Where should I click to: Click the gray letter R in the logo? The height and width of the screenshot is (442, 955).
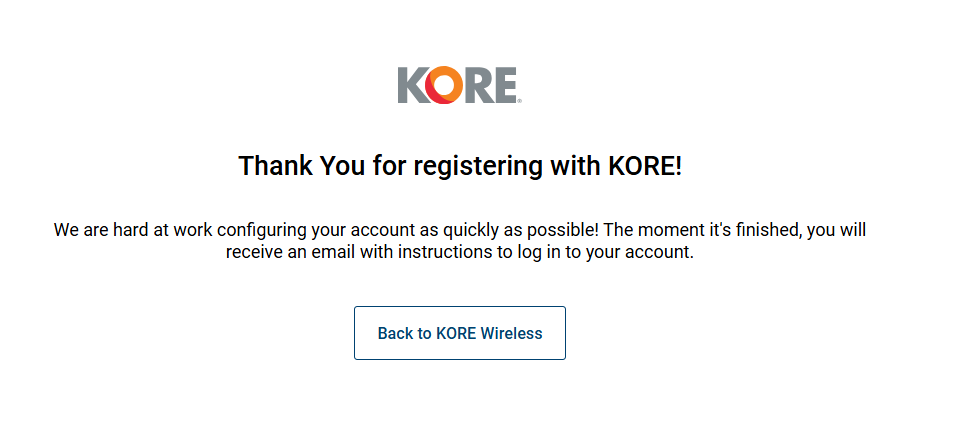pos(477,86)
